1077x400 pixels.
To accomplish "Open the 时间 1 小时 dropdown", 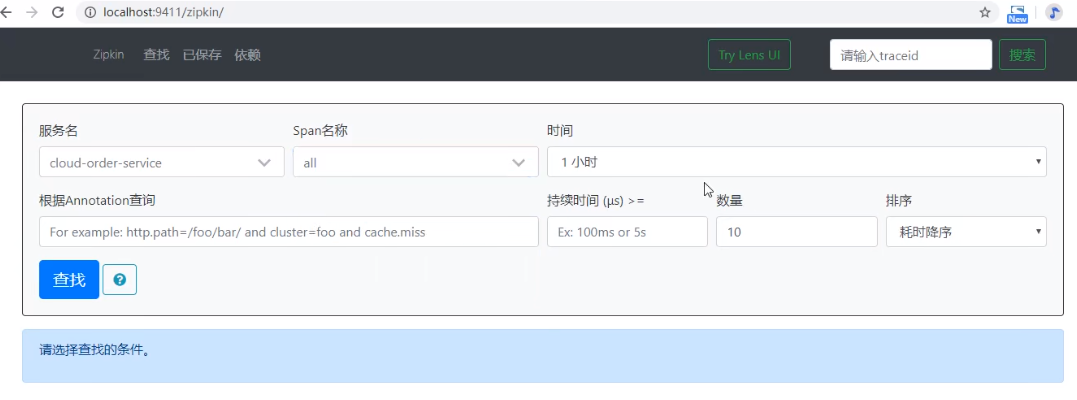I will (796, 161).
